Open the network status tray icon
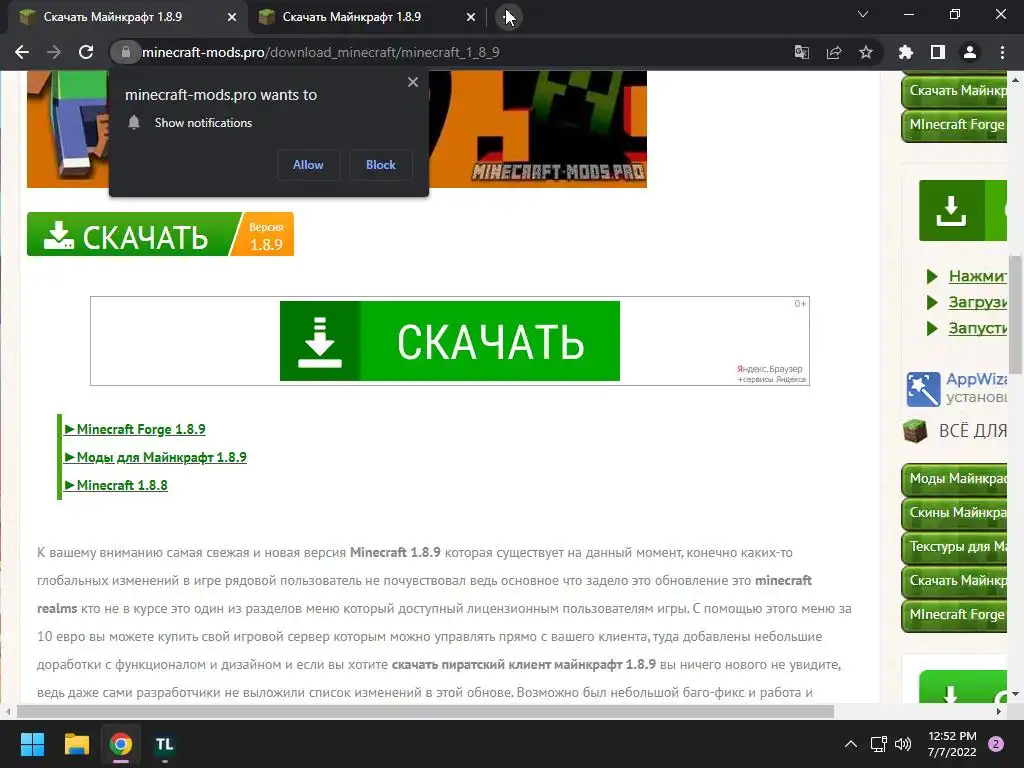This screenshot has width=1024, height=768. coord(878,744)
